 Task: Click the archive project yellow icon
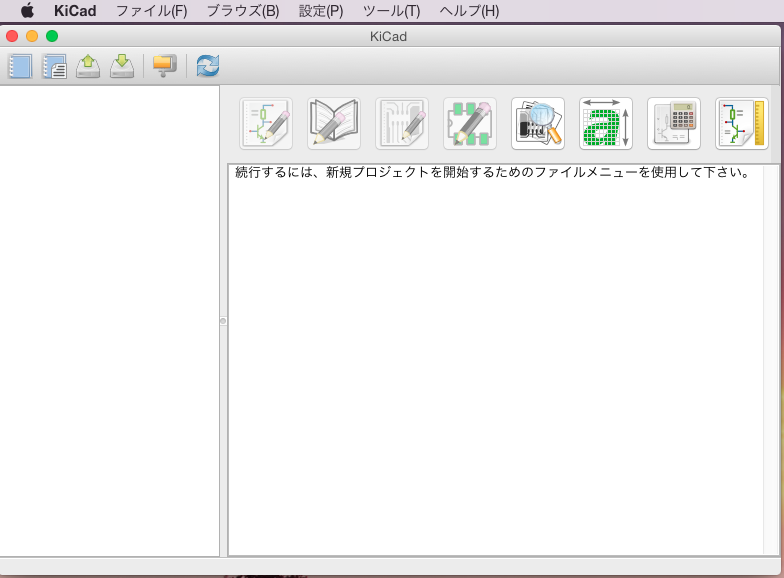pos(164,66)
